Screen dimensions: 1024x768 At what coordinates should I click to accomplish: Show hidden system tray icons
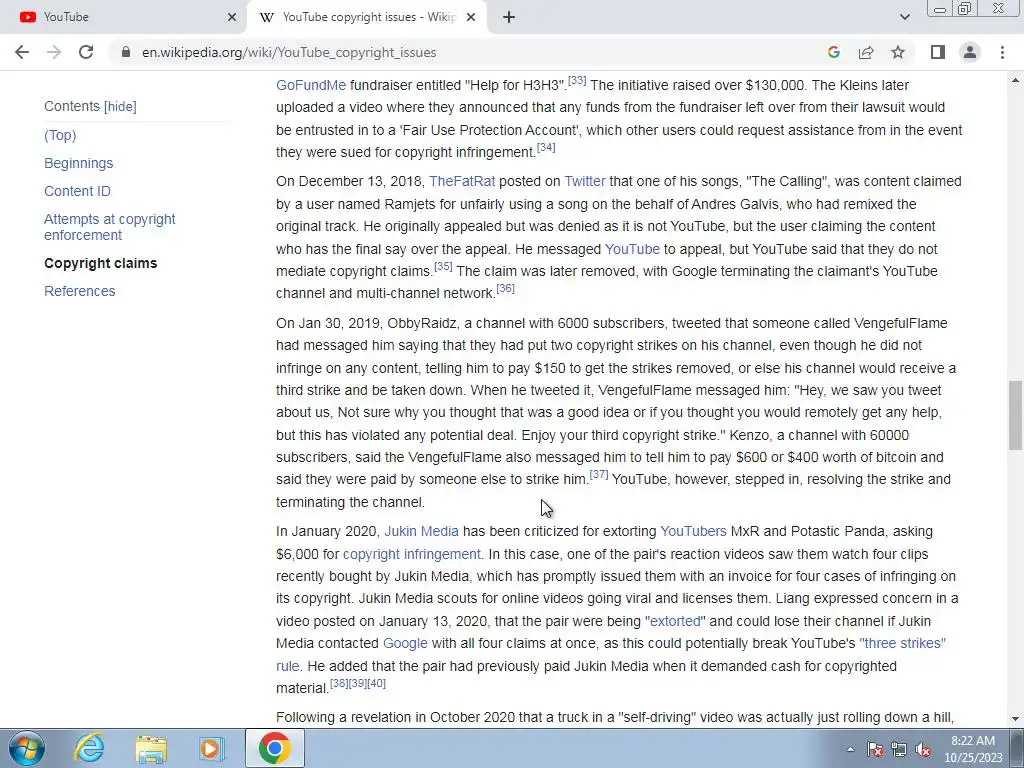click(x=850, y=749)
